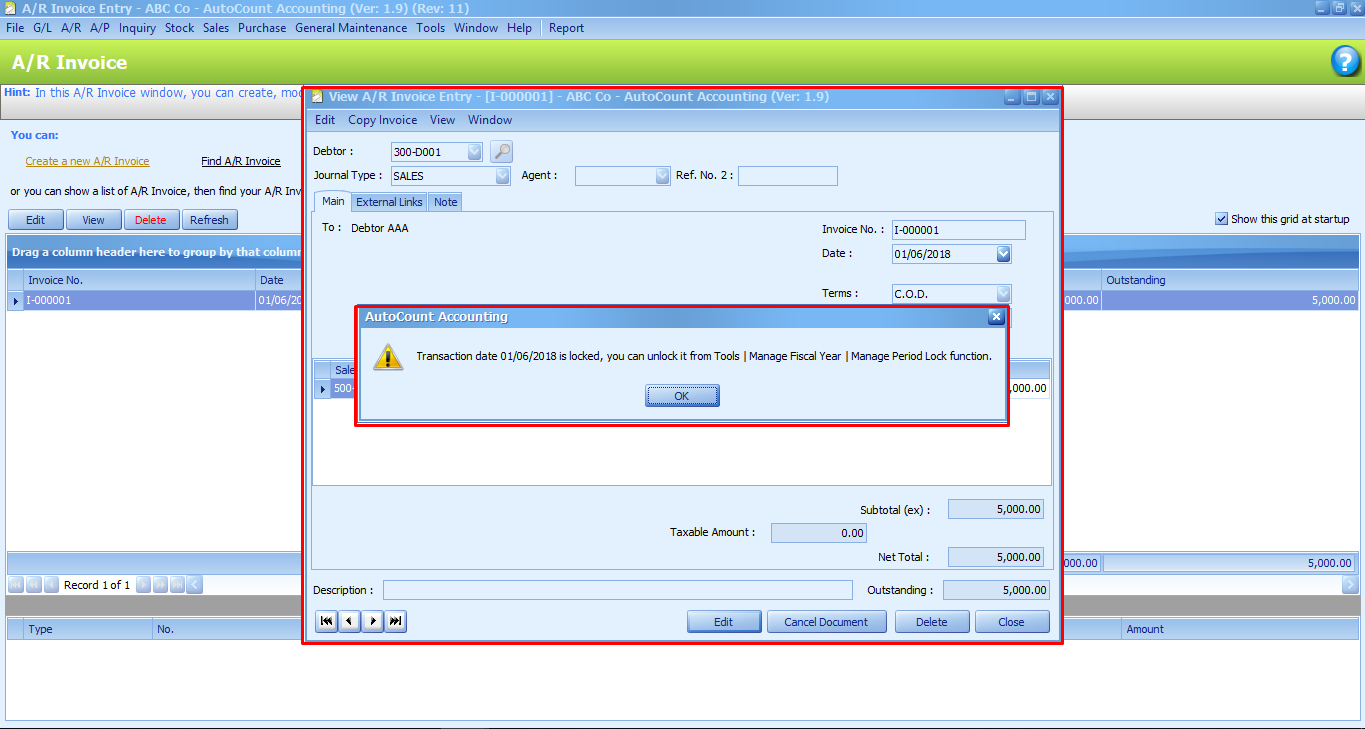Screen dimensions: 1365x729
Task: Go to next invoice in entry window
Action: [372, 622]
